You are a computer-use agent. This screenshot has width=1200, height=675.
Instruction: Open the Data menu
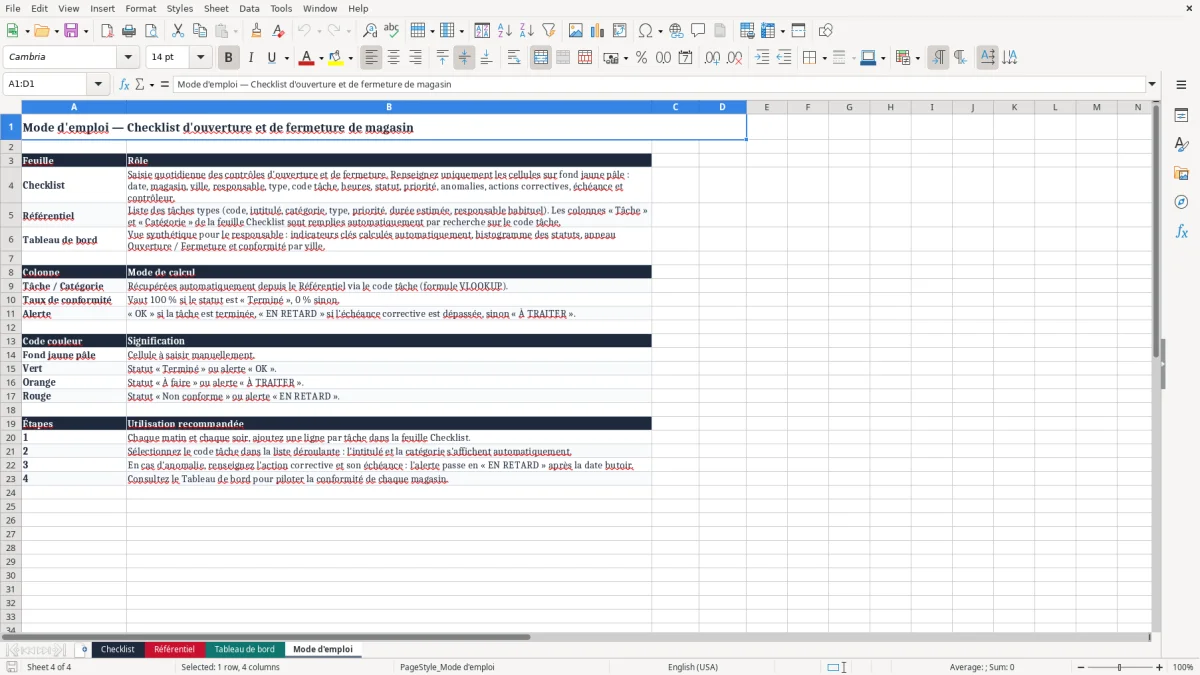coord(249,8)
